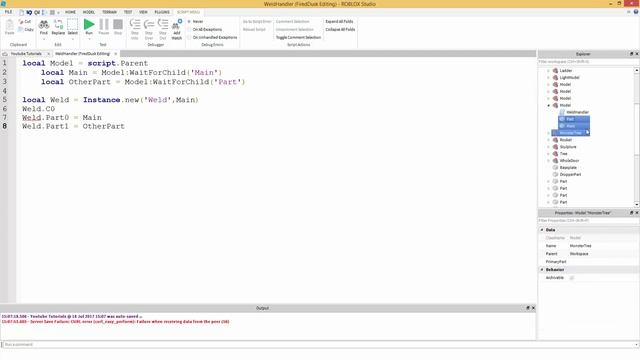This screenshot has width=640, height=360.
Task: Click the Copy icon in the ribbon
Action: [21, 29]
